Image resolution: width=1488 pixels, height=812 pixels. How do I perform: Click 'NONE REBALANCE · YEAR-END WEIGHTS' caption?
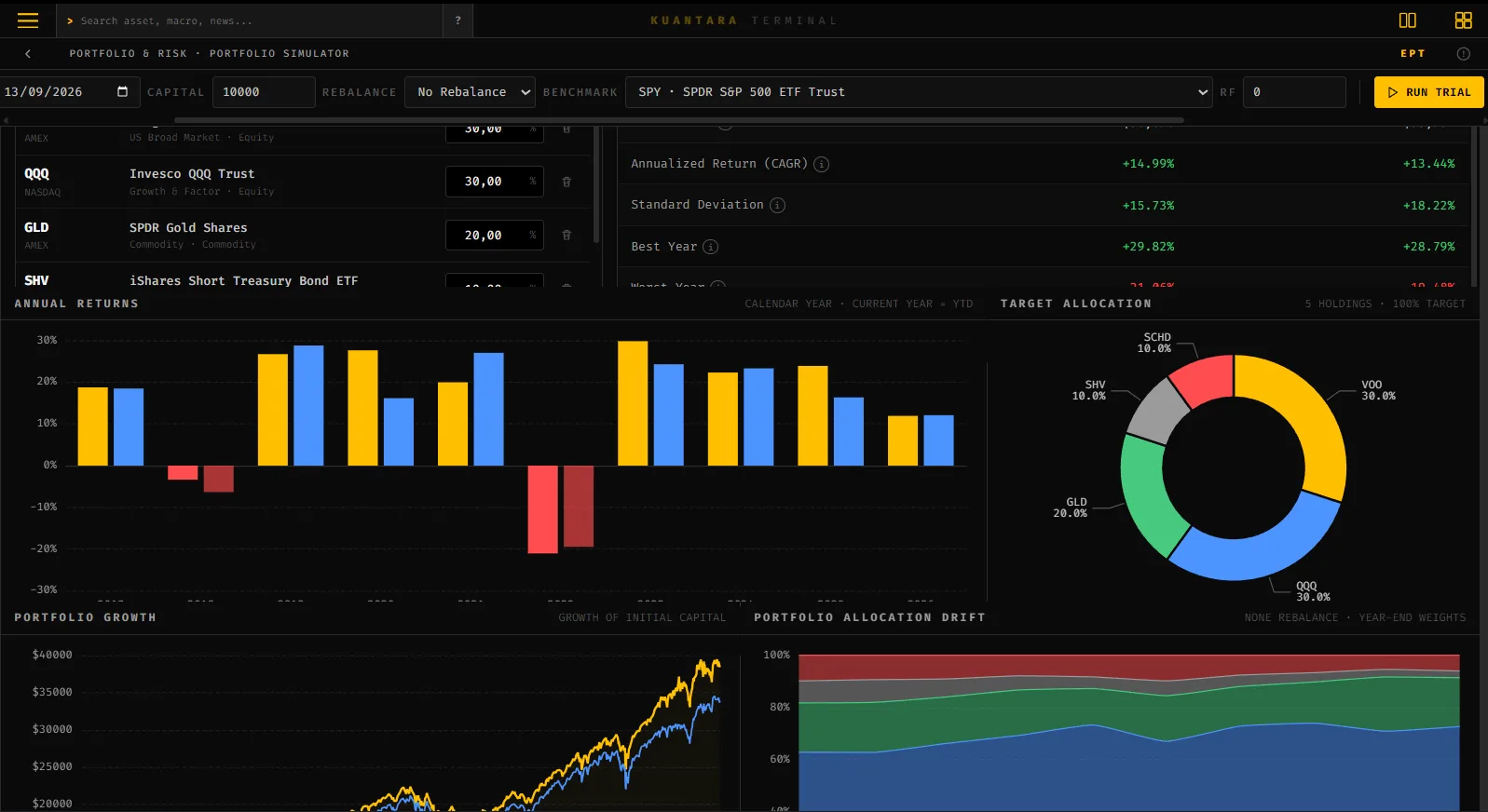(1355, 617)
